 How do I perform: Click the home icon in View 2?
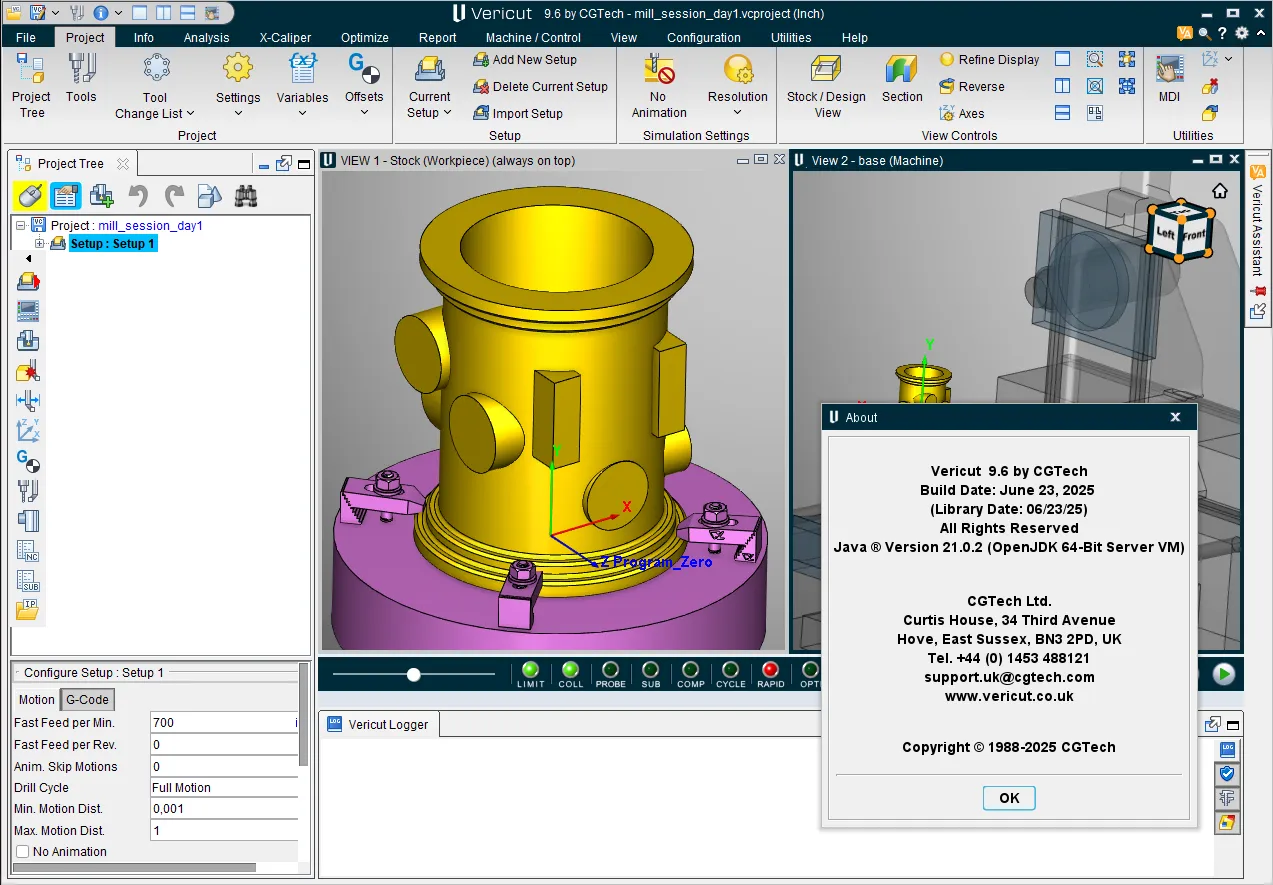pyautogui.click(x=1219, y=191)
